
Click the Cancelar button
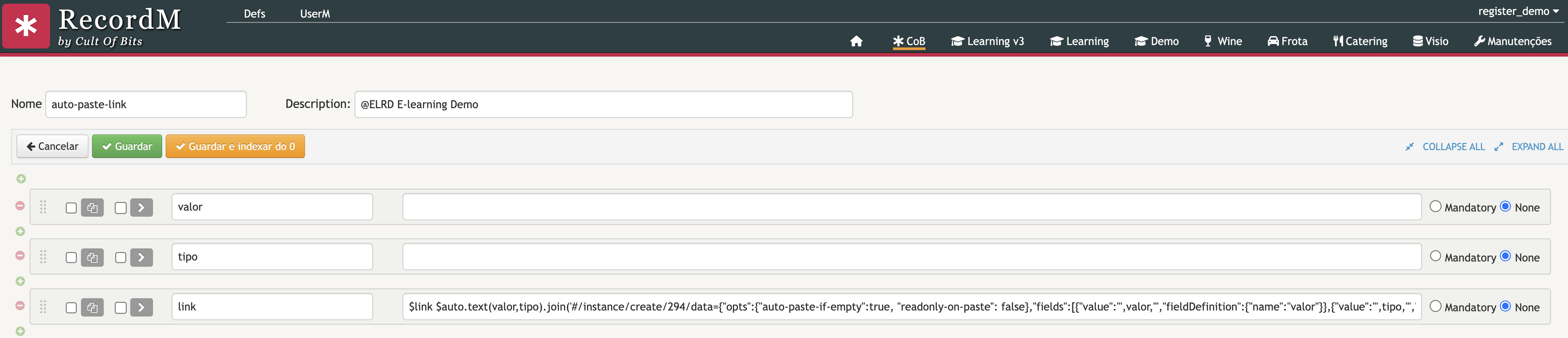coord(52,146)
